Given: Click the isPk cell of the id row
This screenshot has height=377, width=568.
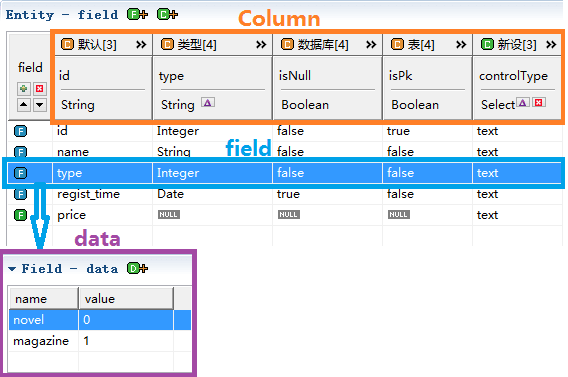Looking at the screenshot, I should (x=427, y=131).
